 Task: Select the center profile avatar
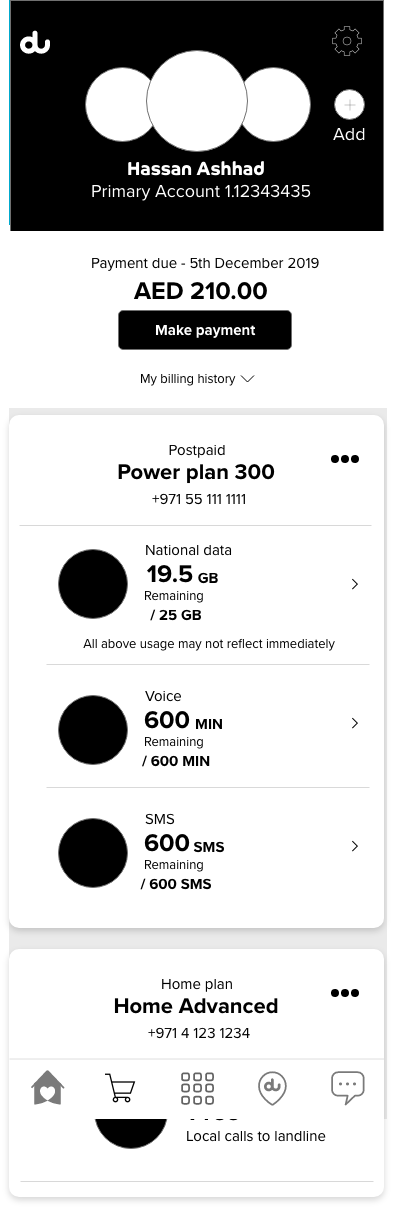coord(197,101)
